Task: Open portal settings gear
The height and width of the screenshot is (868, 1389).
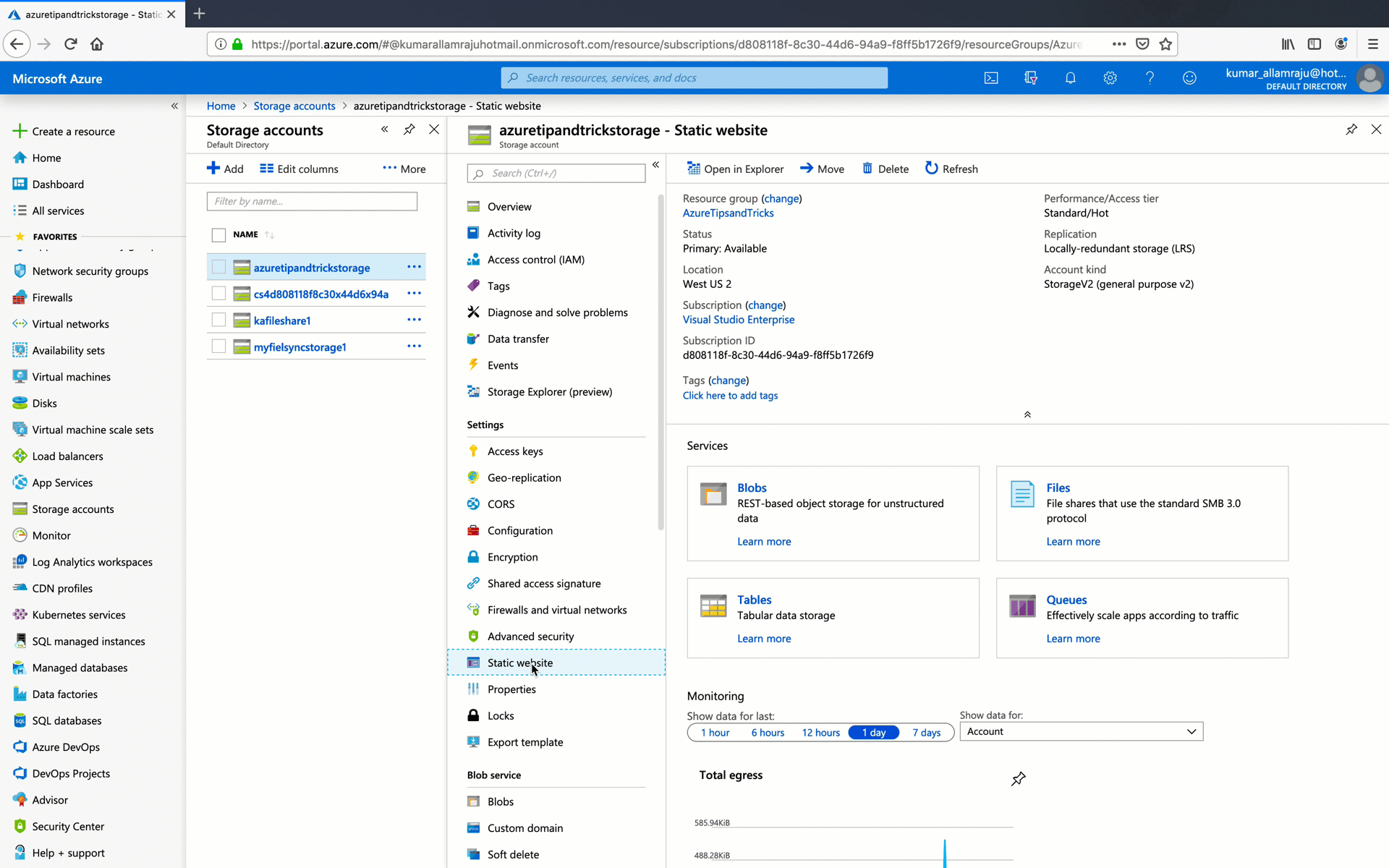Action: [1110, 78]
